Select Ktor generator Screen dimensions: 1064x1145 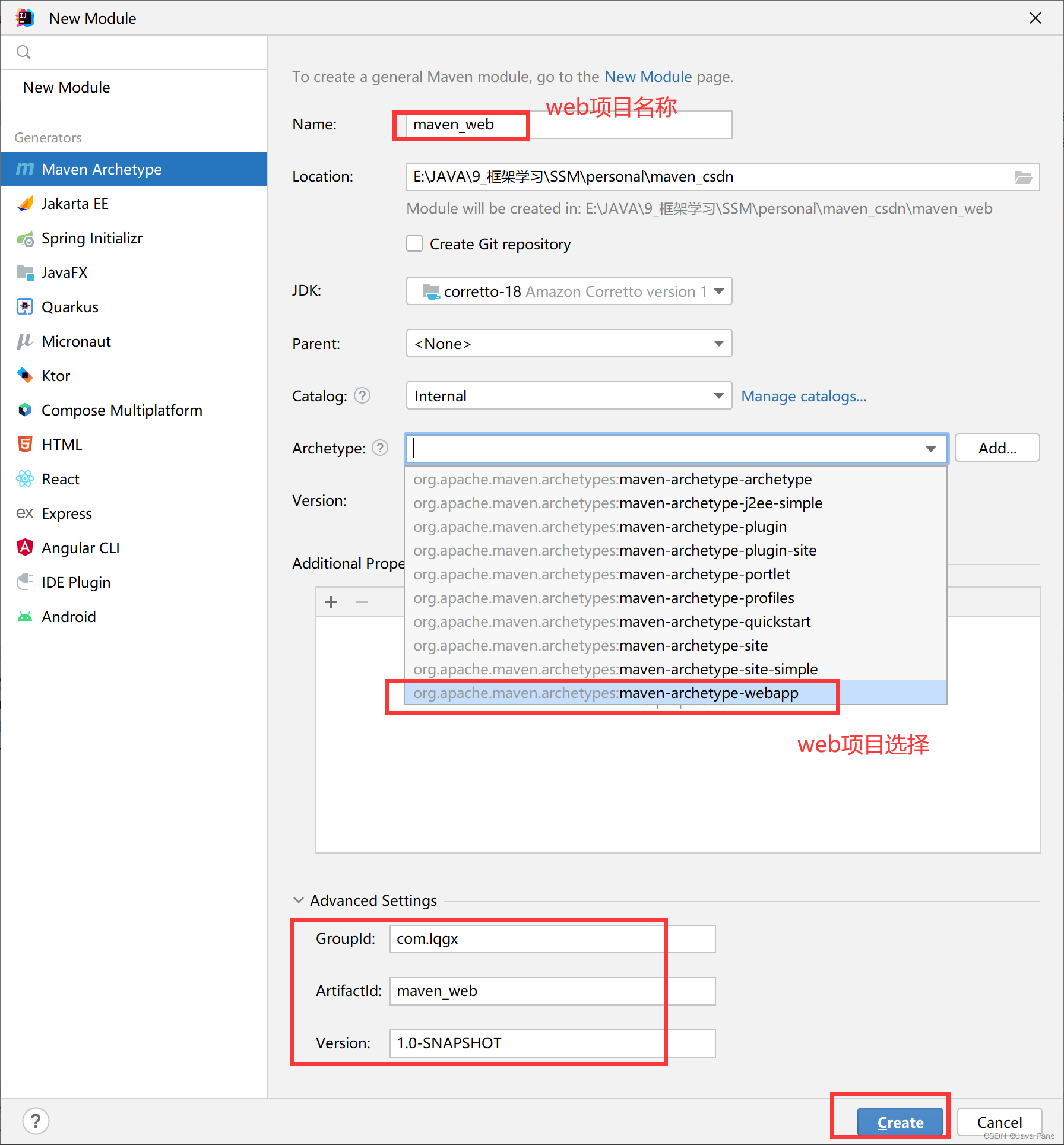pyautogui.click(x=134, y=376)
